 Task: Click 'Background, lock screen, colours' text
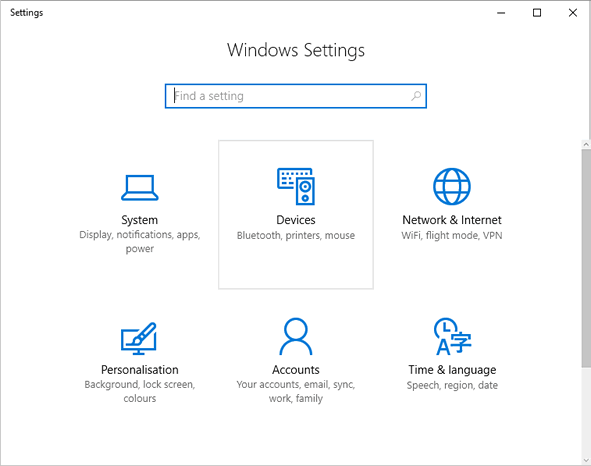coord(139,391)
